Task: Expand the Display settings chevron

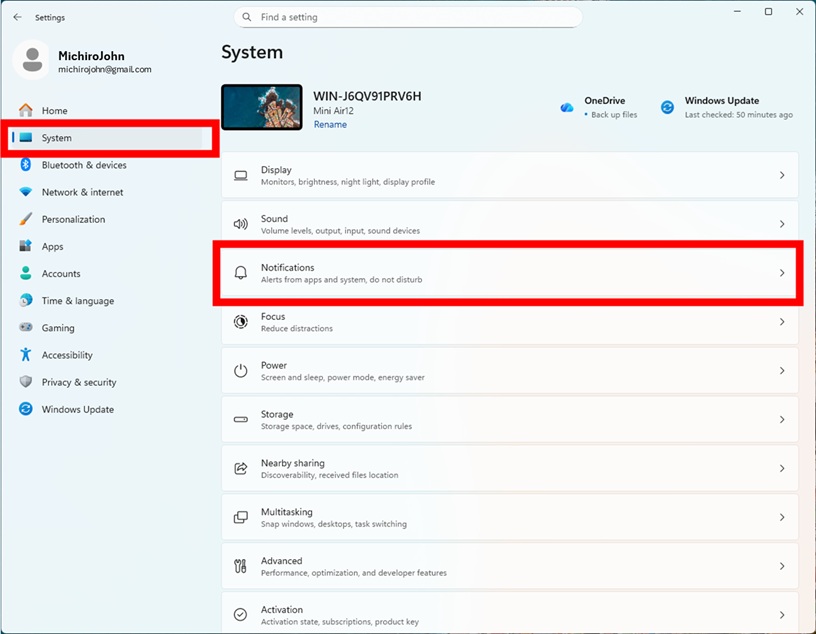Action: 782,176
